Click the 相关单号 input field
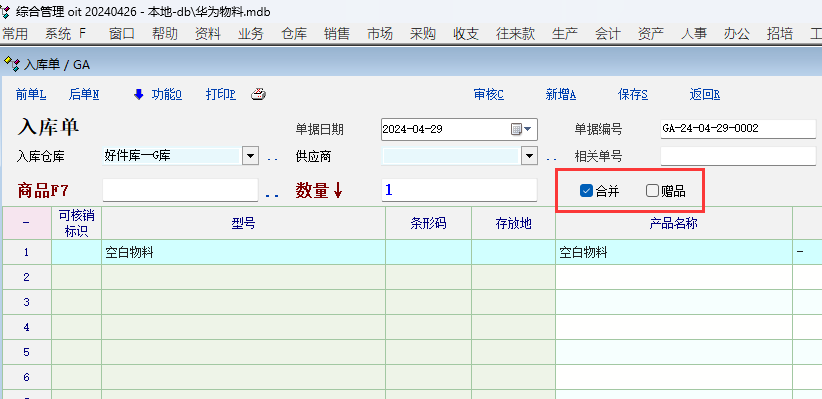 738,156
